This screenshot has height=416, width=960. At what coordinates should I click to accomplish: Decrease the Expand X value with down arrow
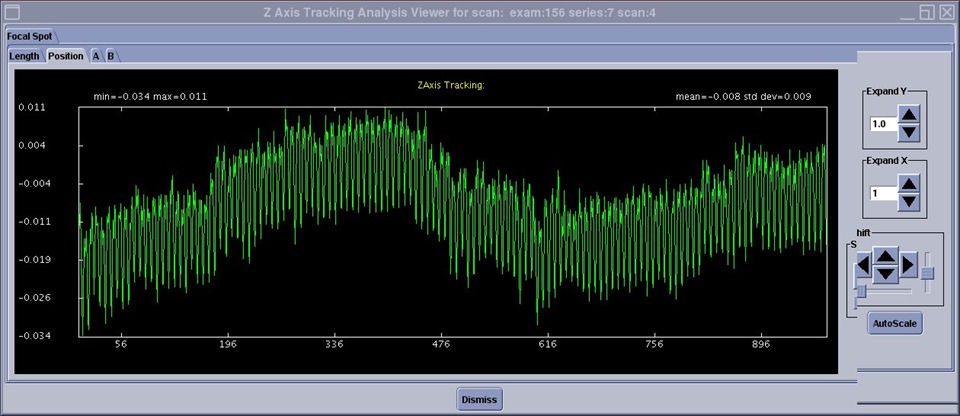908,201
